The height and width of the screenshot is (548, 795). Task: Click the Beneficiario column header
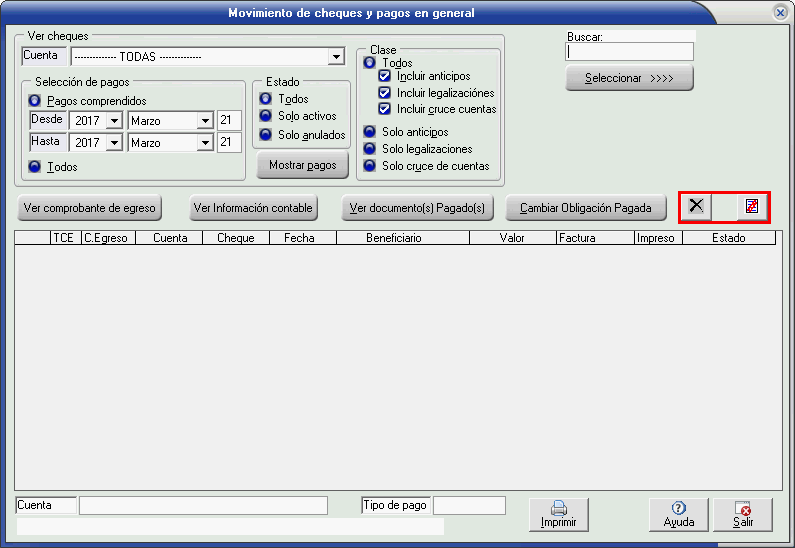393,239
